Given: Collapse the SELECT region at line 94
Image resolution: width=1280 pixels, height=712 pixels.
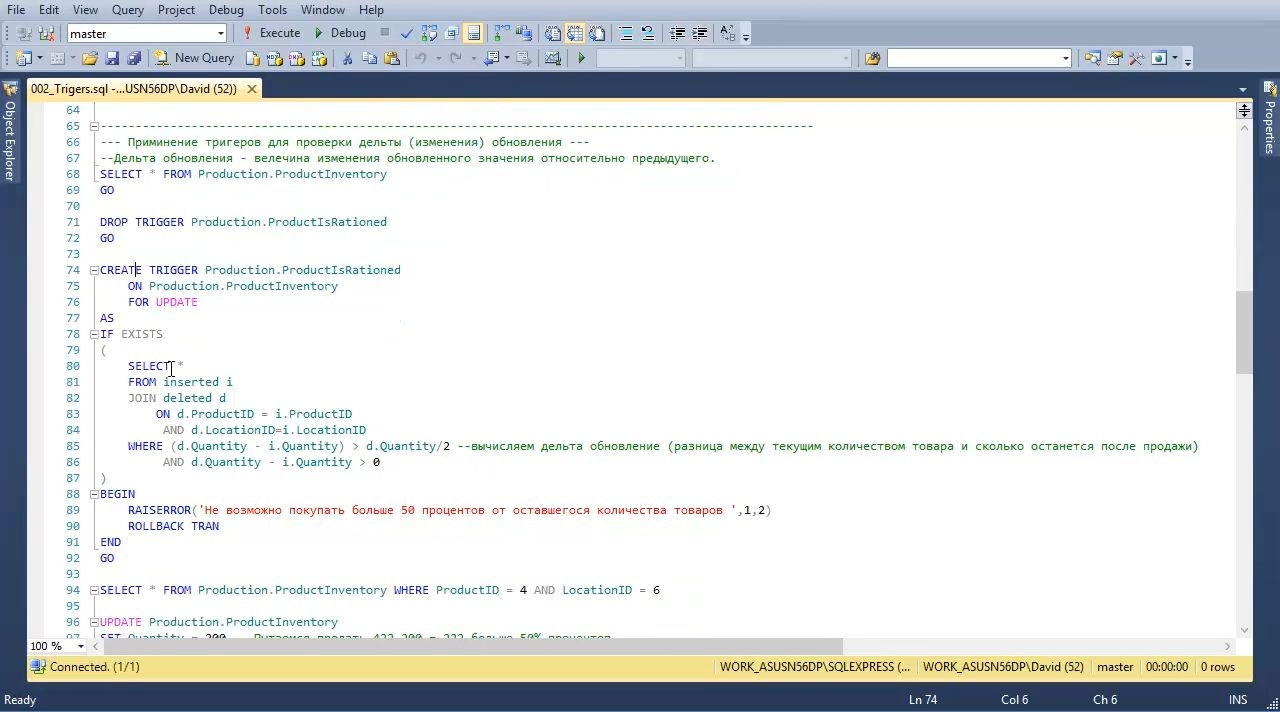Looking at the screenshot, I should (x=94, y=590).
